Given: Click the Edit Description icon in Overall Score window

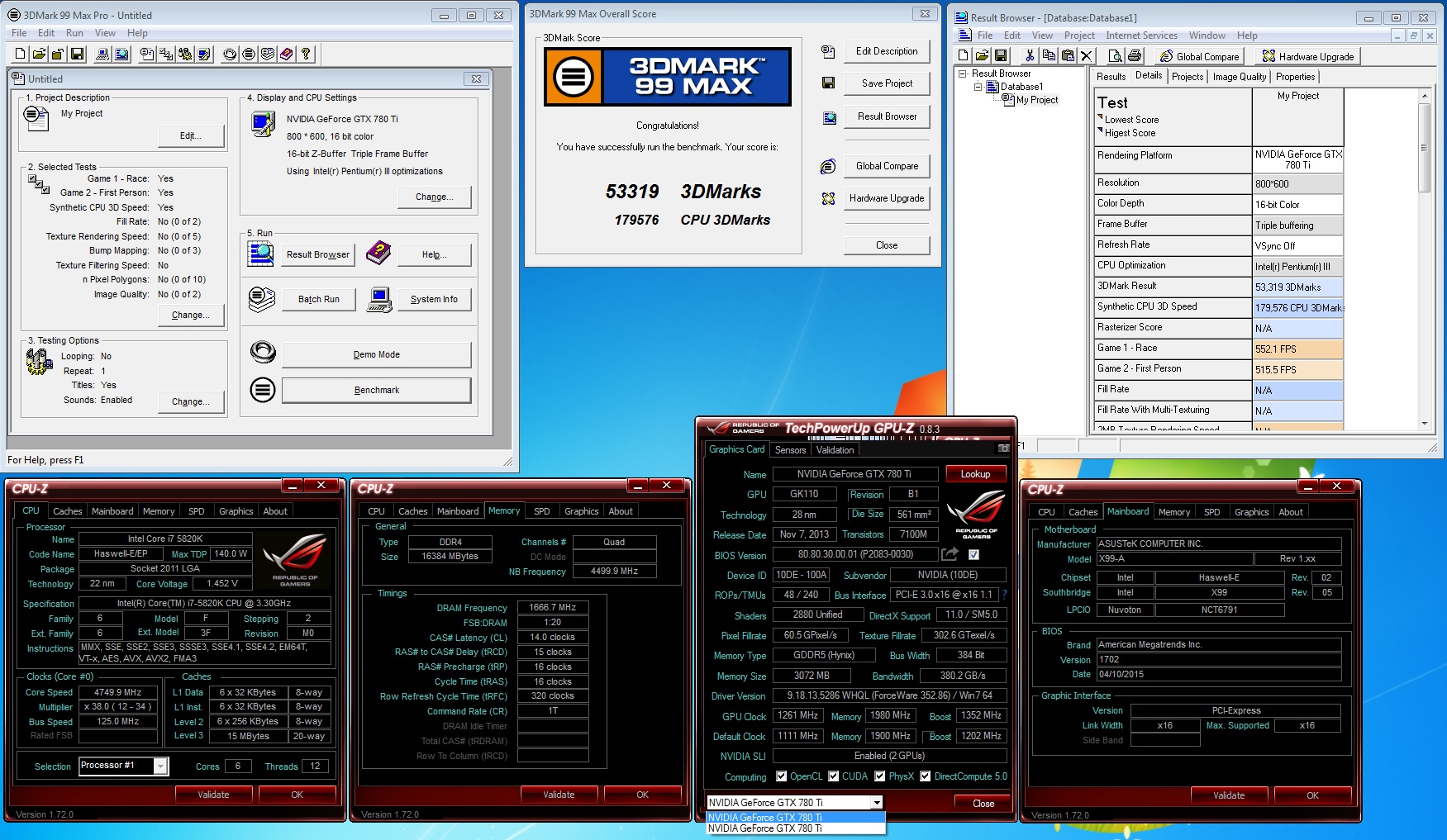Looking at the screenshot, I should click(x=828, y=51).
